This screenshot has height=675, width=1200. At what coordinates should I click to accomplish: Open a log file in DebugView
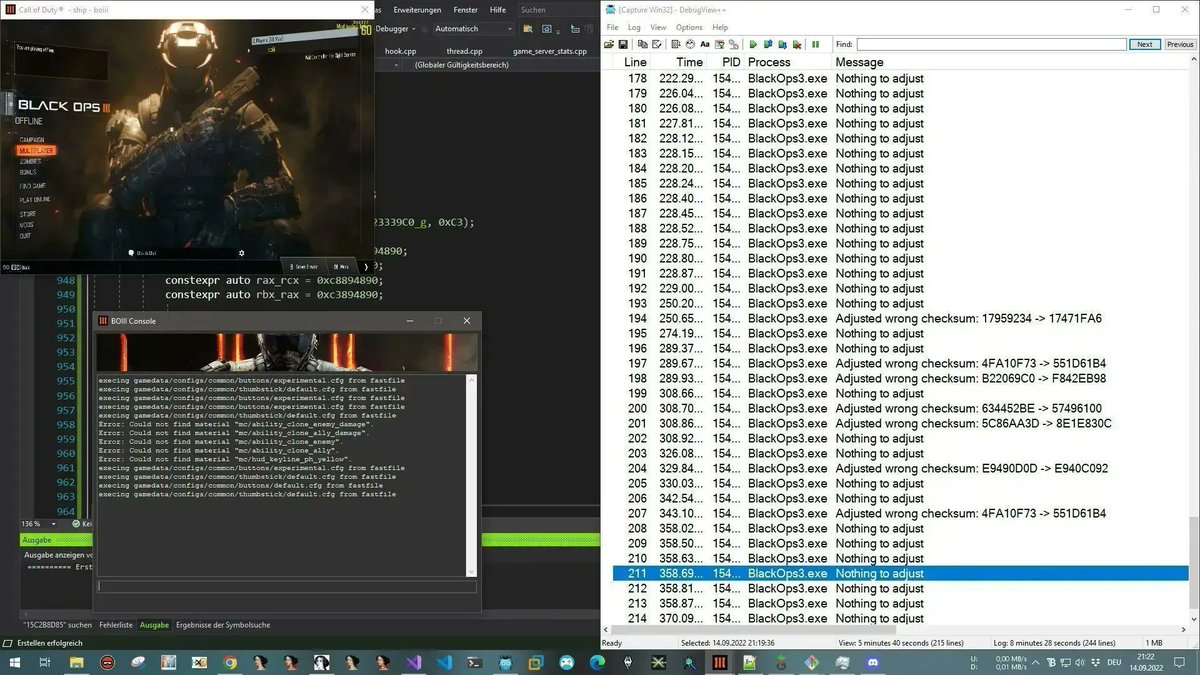pyautogui.click(x=607, y=44)
